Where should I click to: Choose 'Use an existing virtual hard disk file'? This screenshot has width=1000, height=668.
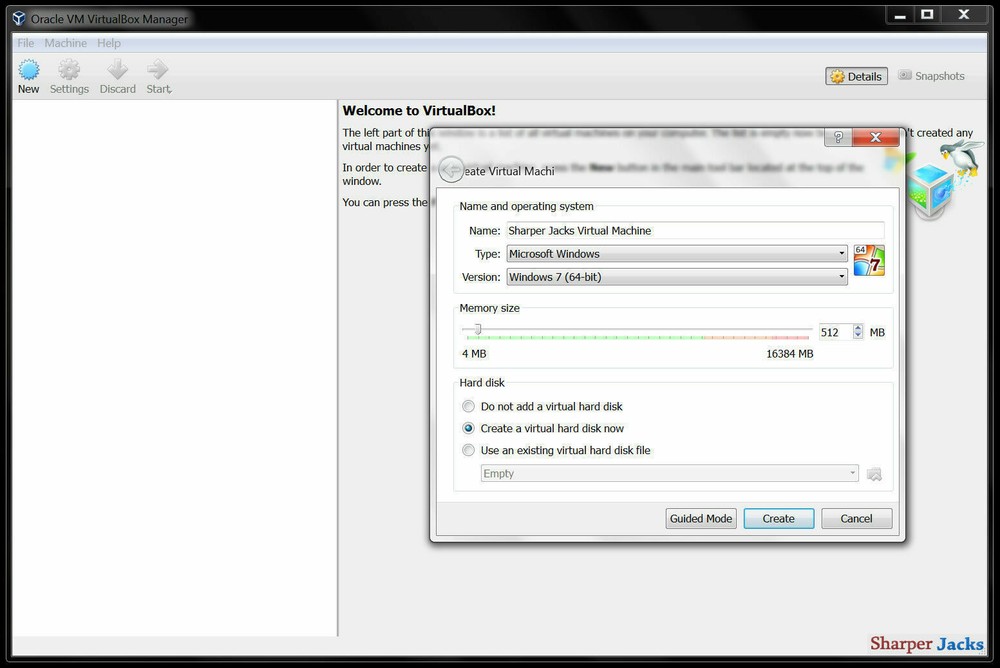468,450
